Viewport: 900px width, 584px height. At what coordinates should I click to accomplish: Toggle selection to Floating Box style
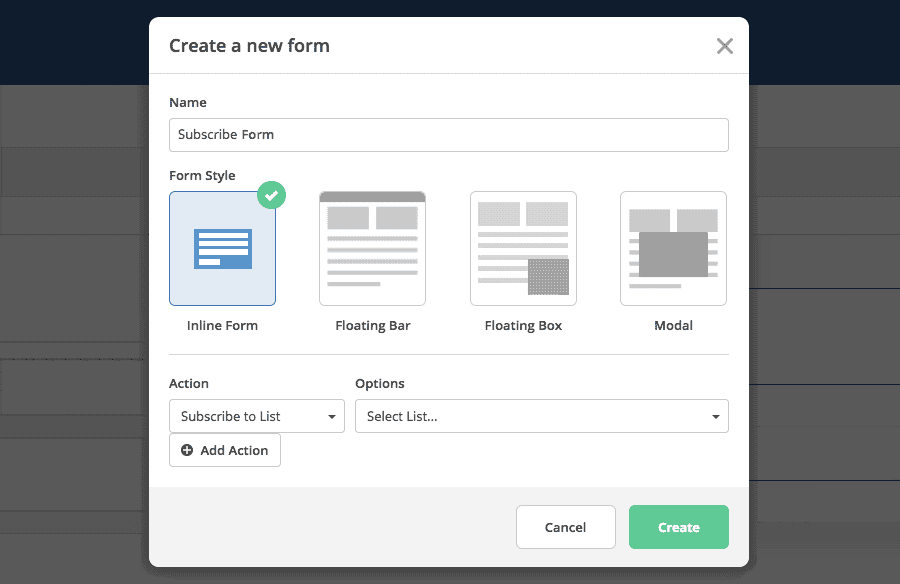click(x=523, y=247)
